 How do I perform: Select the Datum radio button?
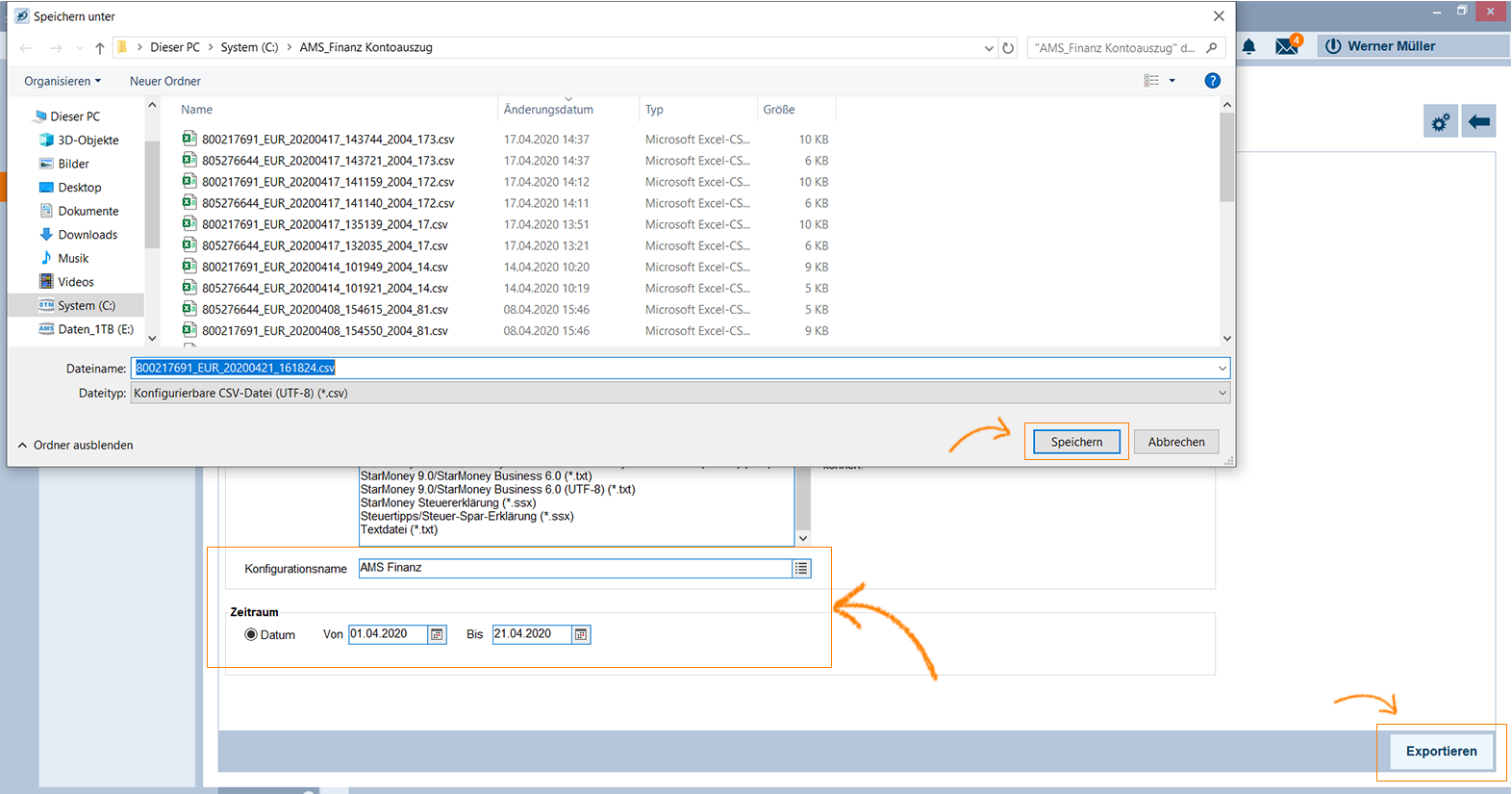(251, 635)
